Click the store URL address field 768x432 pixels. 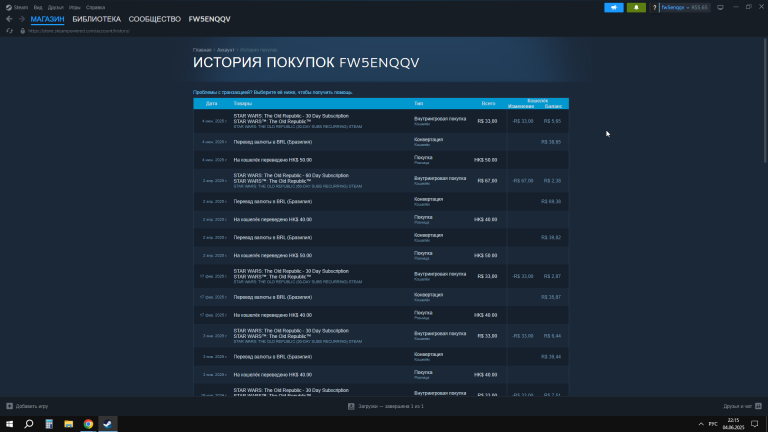(x=79, y=31)
